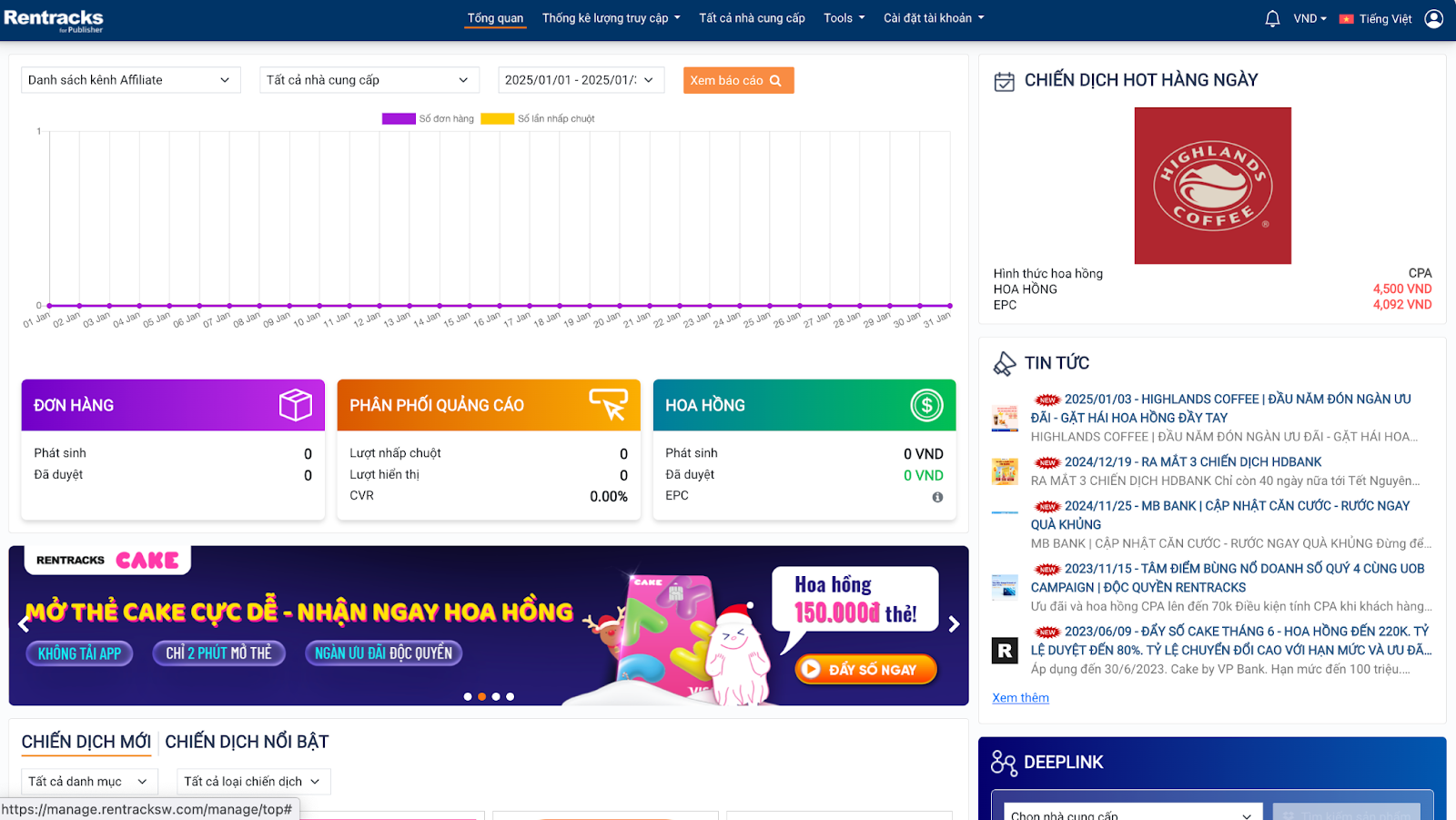Expand Thống kê lượng truy cập menu
Screen dimensions: 1456x820
pyautogui.click(x=612, y=18)
